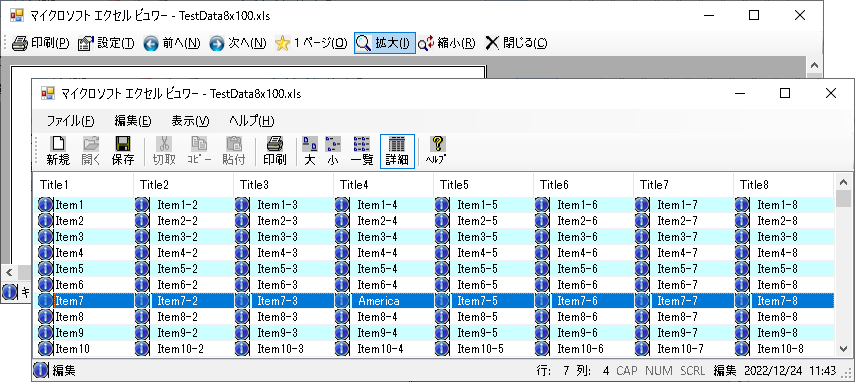Screen dimensions: 855x382
Task: Click the 新規 (New) toolbar icon
Action: pos(58,151)
